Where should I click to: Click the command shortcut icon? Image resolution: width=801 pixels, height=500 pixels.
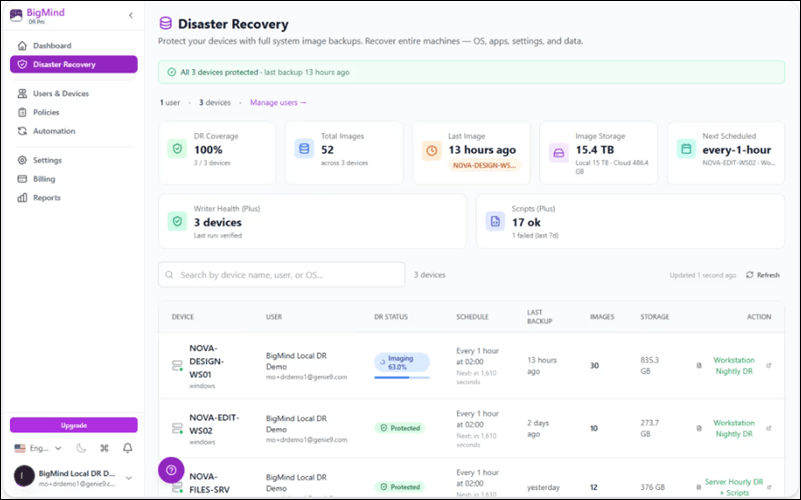(104, 448)
